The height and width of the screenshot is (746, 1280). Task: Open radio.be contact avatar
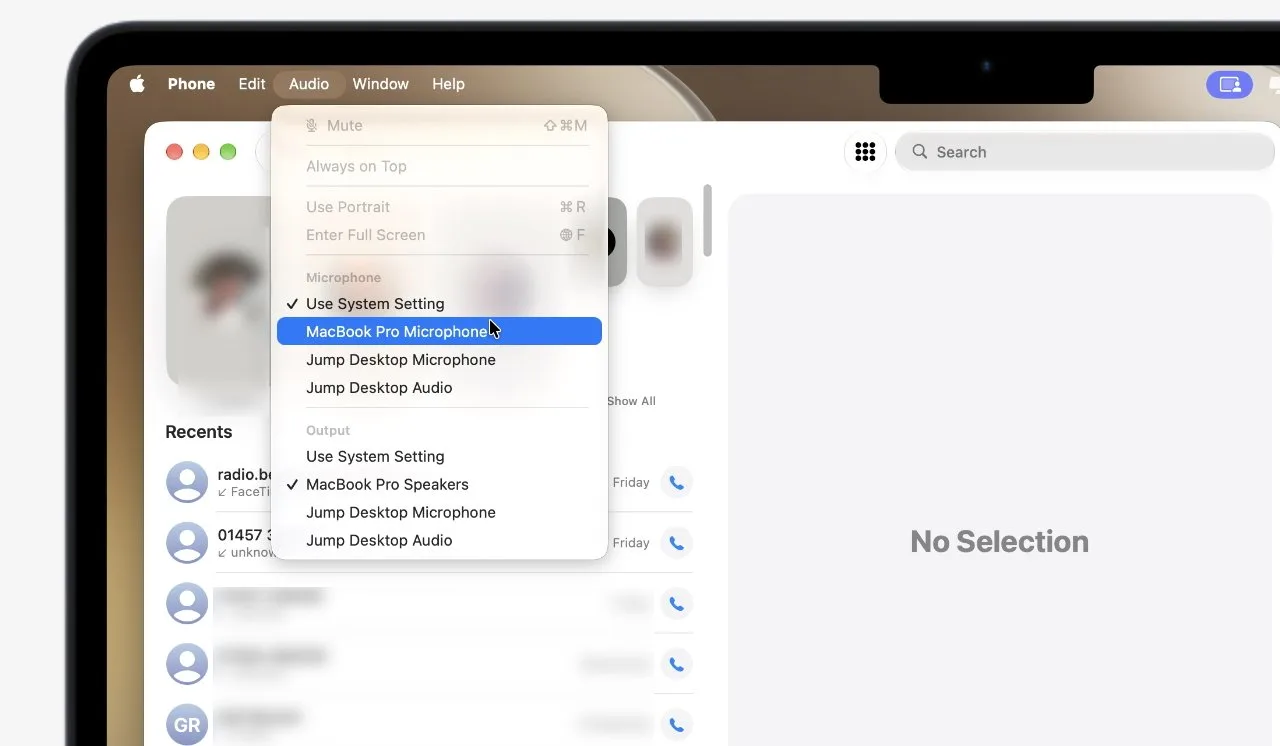pyautogui.click(x=187, y=482)
